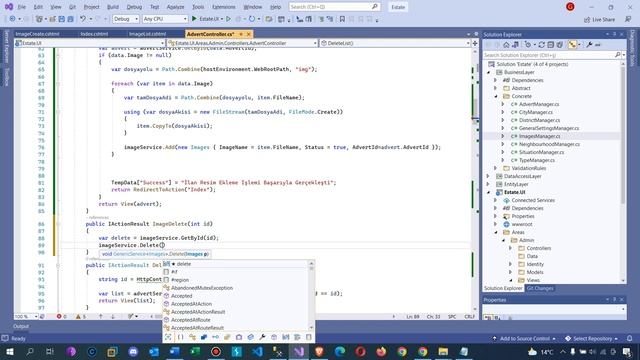Click the main Search (Ctrl+Q) box

coord(334,7)
